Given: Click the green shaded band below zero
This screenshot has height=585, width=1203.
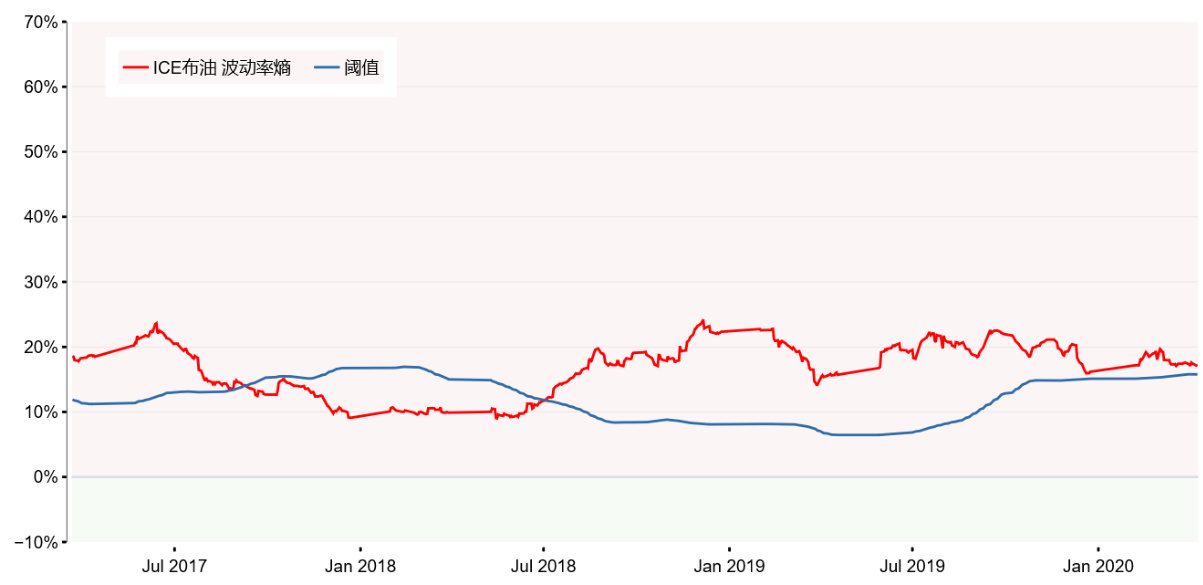Looking at the screenshot, I should tap(632, 510).
